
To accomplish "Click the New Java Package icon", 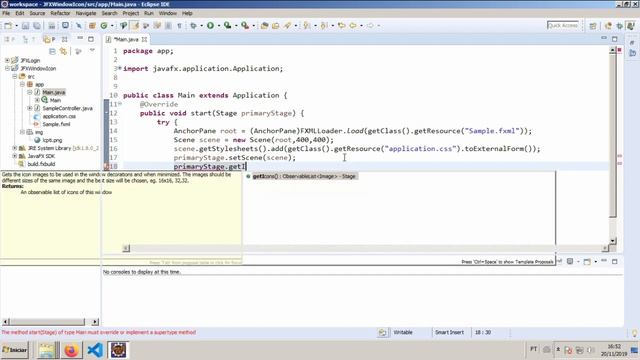I will (x=92, y=26).
